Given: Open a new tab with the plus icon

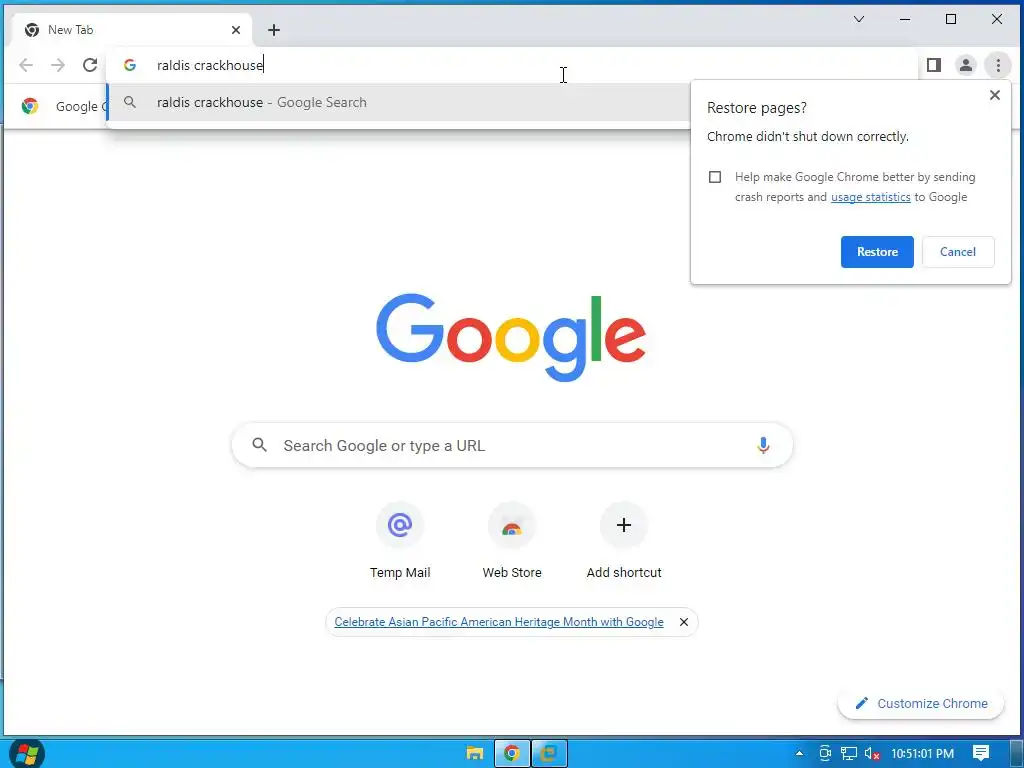Looking at the screenshot, I should pyautogui.click(x=274, y=30).
